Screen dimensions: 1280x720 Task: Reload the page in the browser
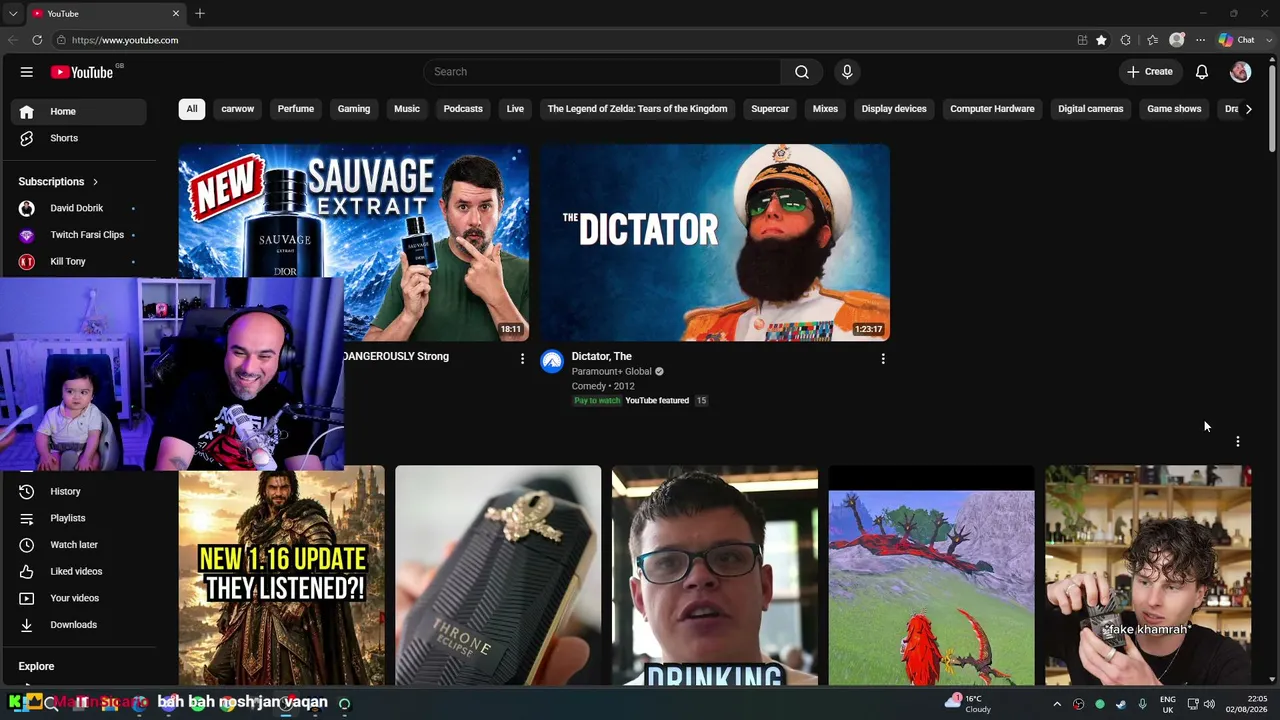[x=37, y=40]
